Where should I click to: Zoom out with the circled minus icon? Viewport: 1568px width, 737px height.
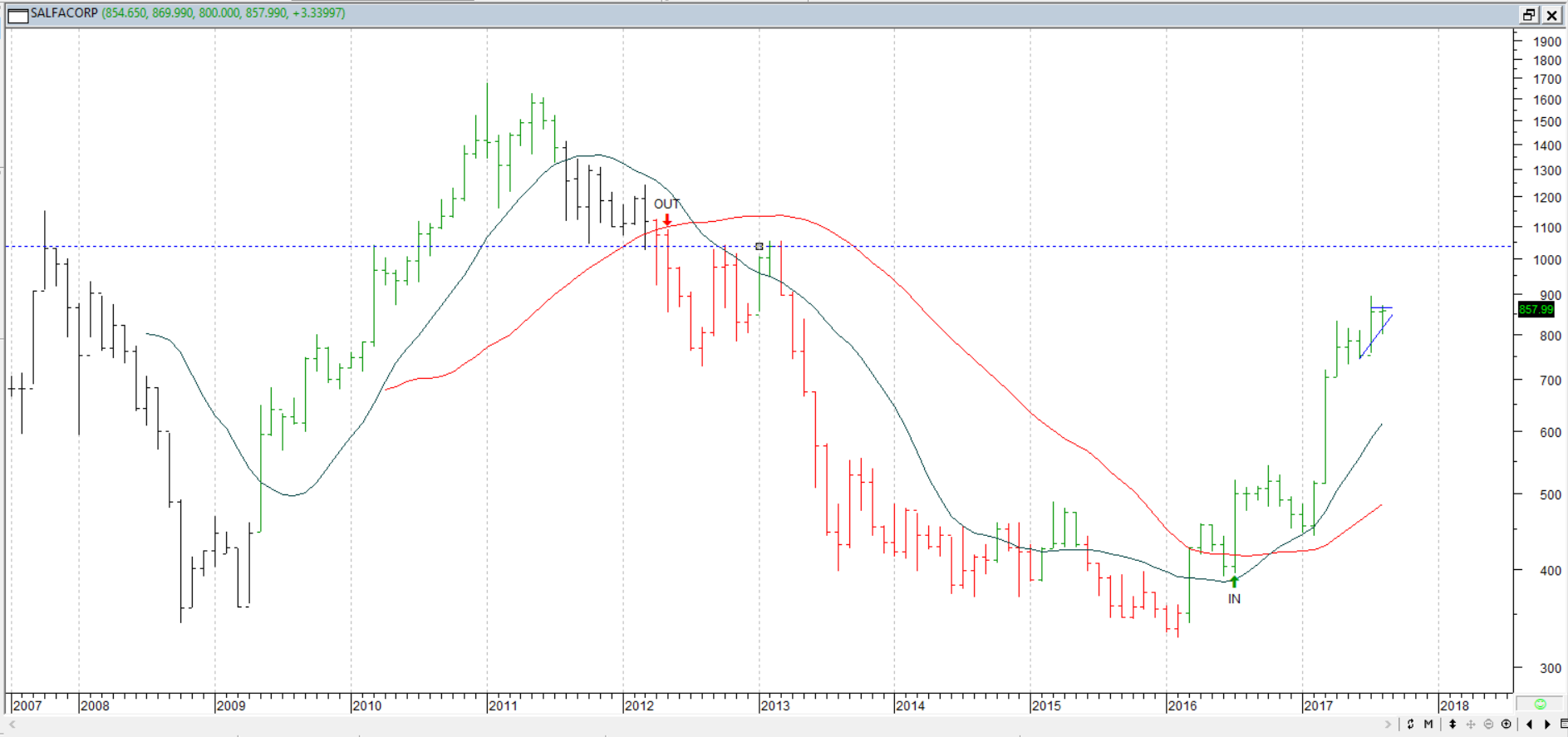pyautogui.click(x=1488, y=725)
